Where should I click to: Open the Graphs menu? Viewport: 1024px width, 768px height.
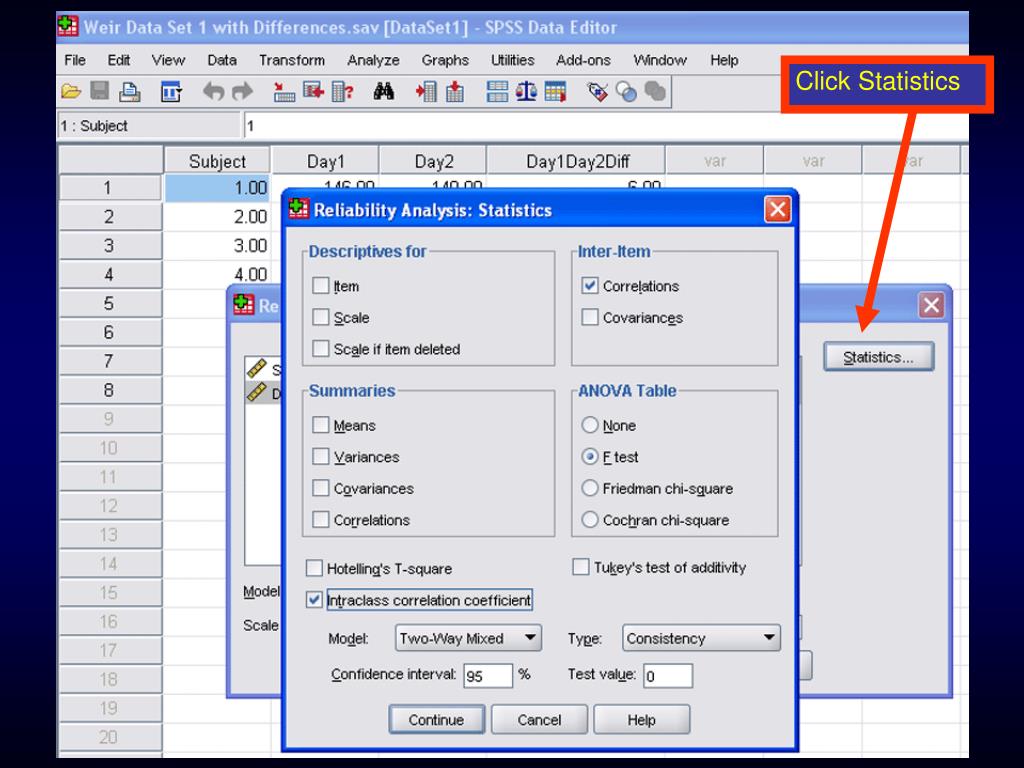445,60
